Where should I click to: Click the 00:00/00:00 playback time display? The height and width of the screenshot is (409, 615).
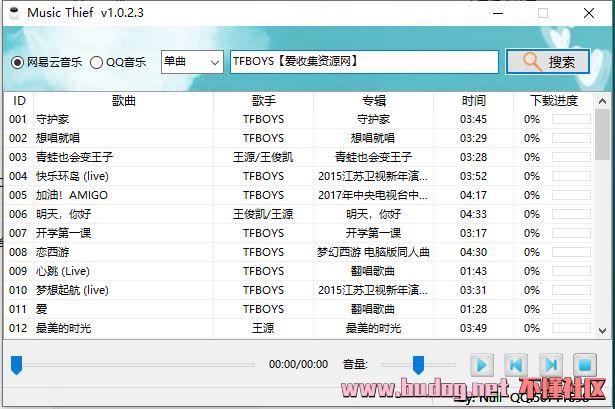[298, 364]
